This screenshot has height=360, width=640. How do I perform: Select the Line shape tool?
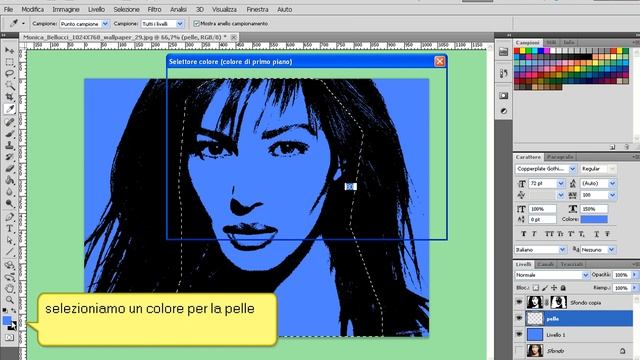(x=9, y=252)
